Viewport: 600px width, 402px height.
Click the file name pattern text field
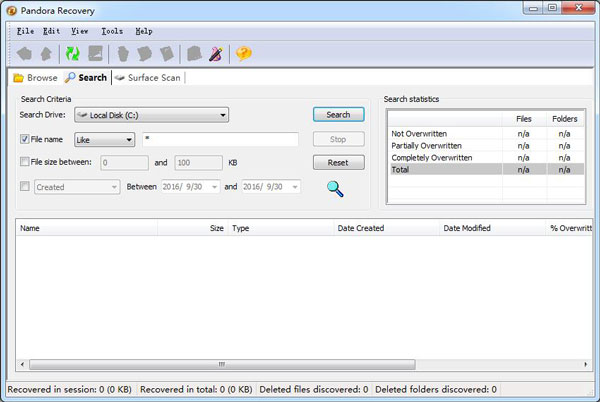click(220, 139)
